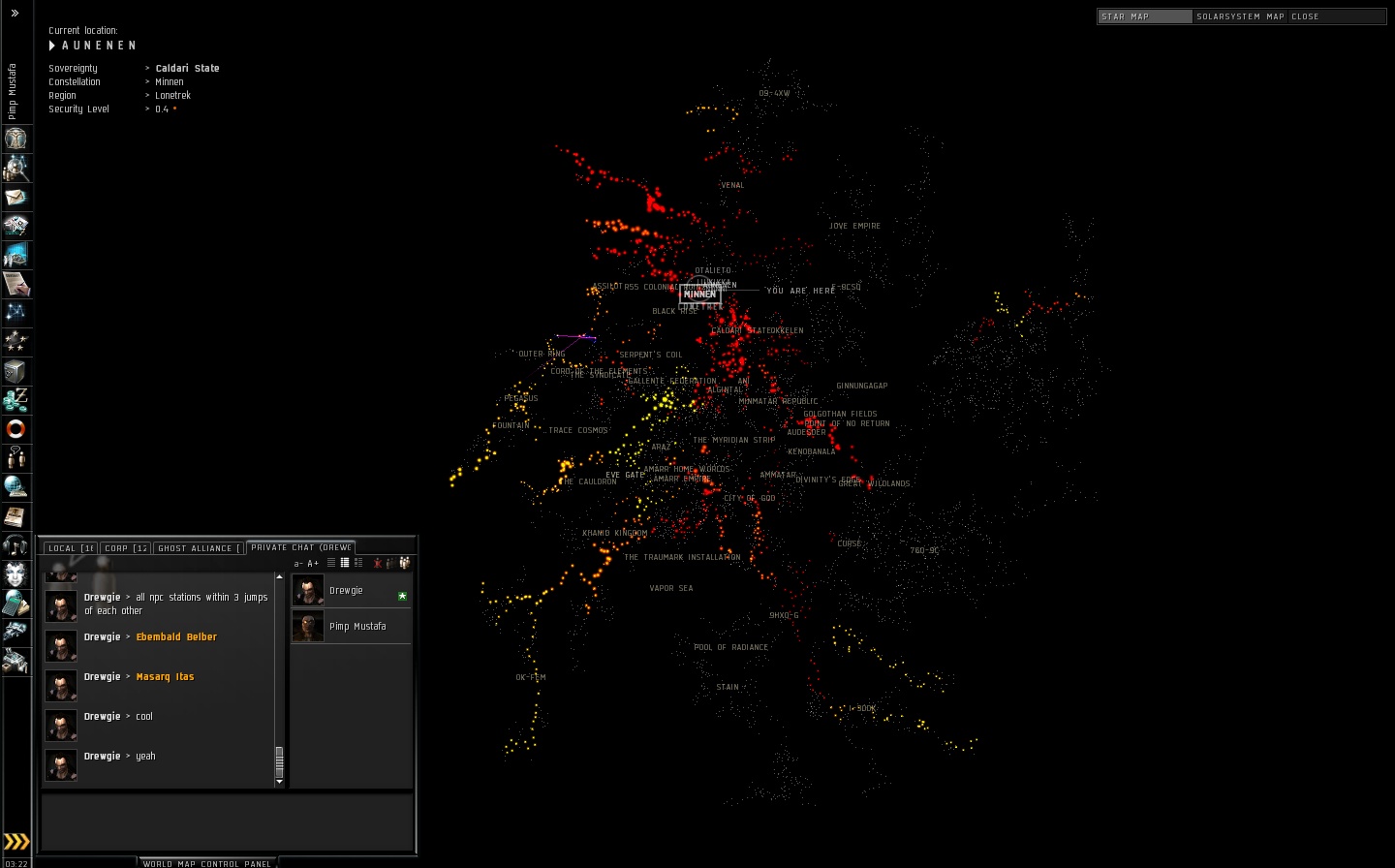Open the spaceship icon in the sidebar

[x=15, y=632]
